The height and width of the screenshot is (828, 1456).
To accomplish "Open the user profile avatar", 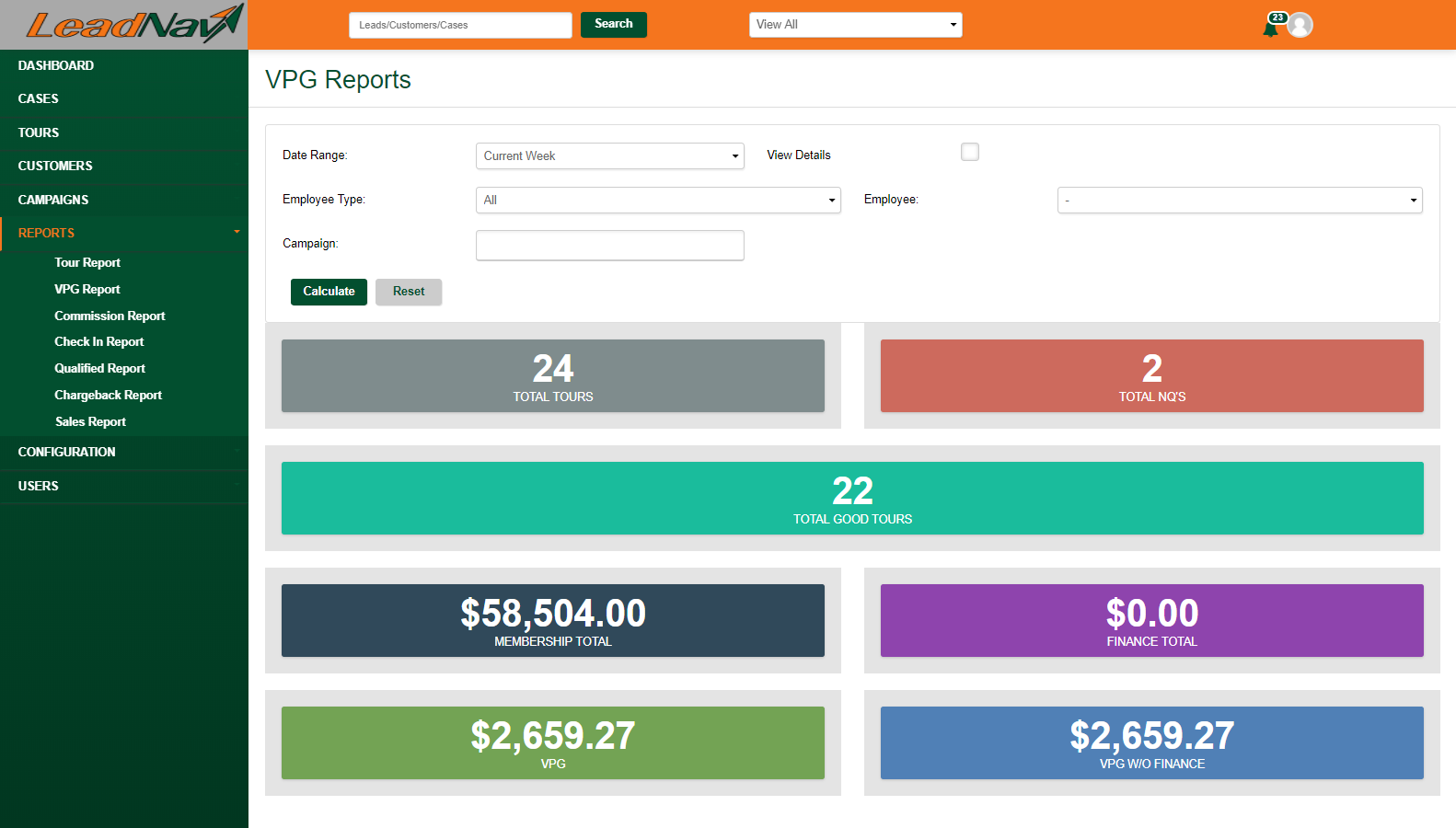I will [x=1300, y=25].
